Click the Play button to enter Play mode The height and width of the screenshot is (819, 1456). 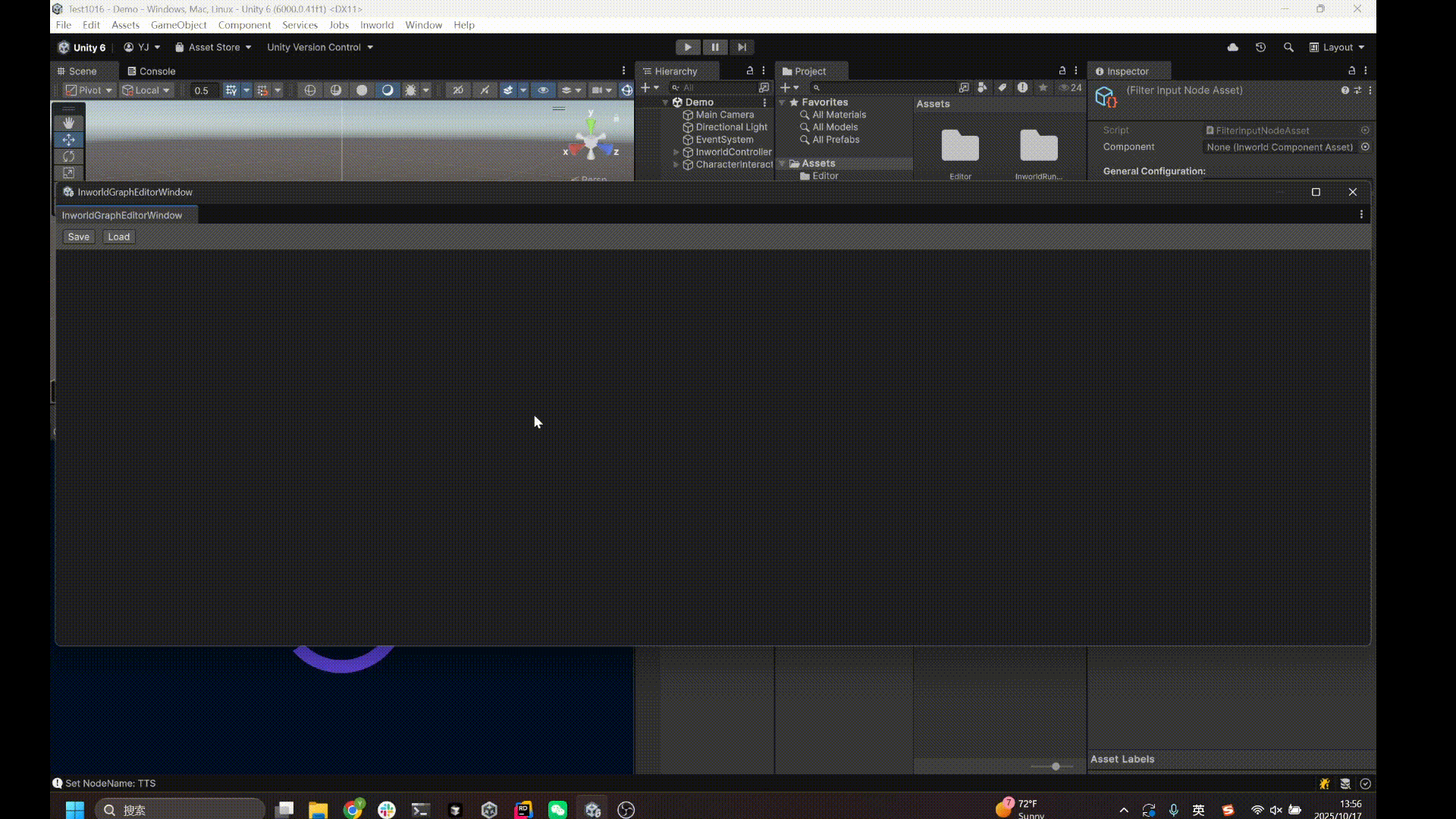(x=688, y=47)
